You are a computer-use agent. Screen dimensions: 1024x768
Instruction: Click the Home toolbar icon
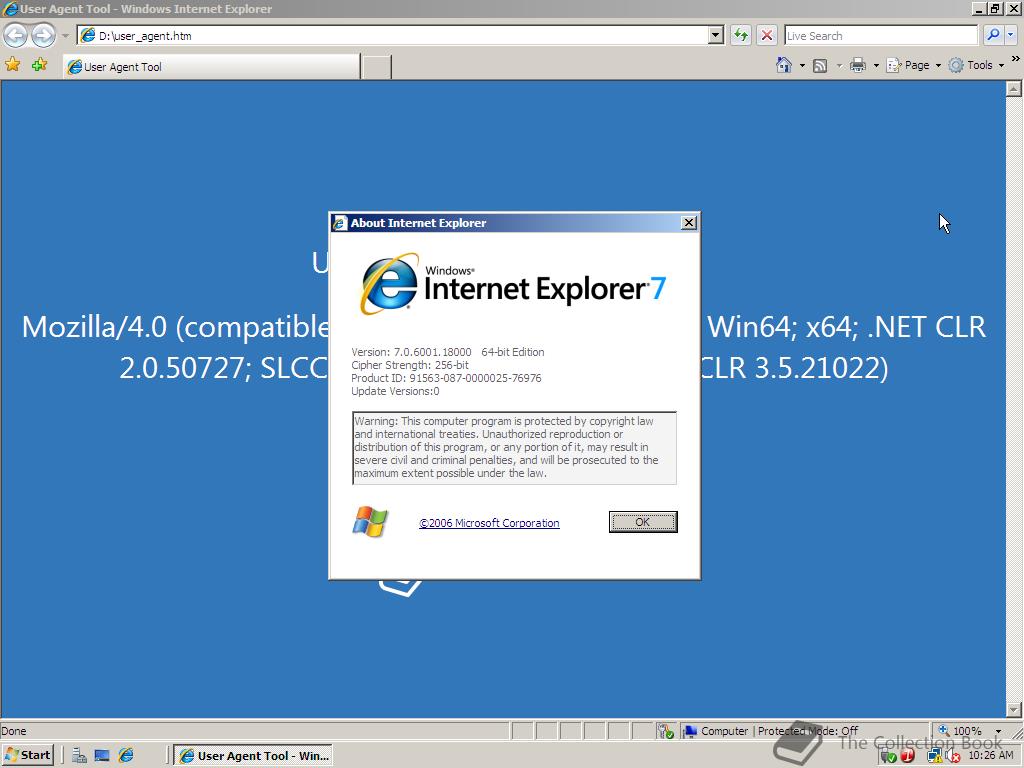tap(784, 65)
